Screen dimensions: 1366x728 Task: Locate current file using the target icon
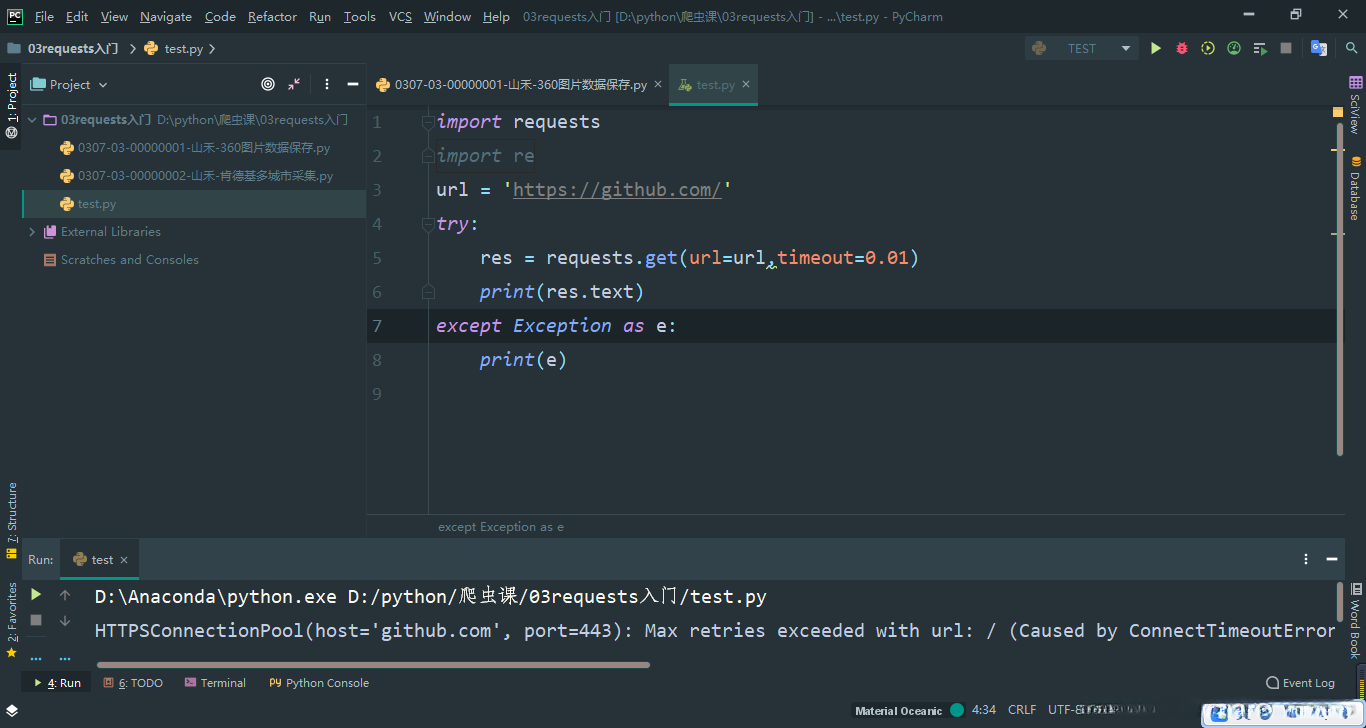click(x=268, y=85)
